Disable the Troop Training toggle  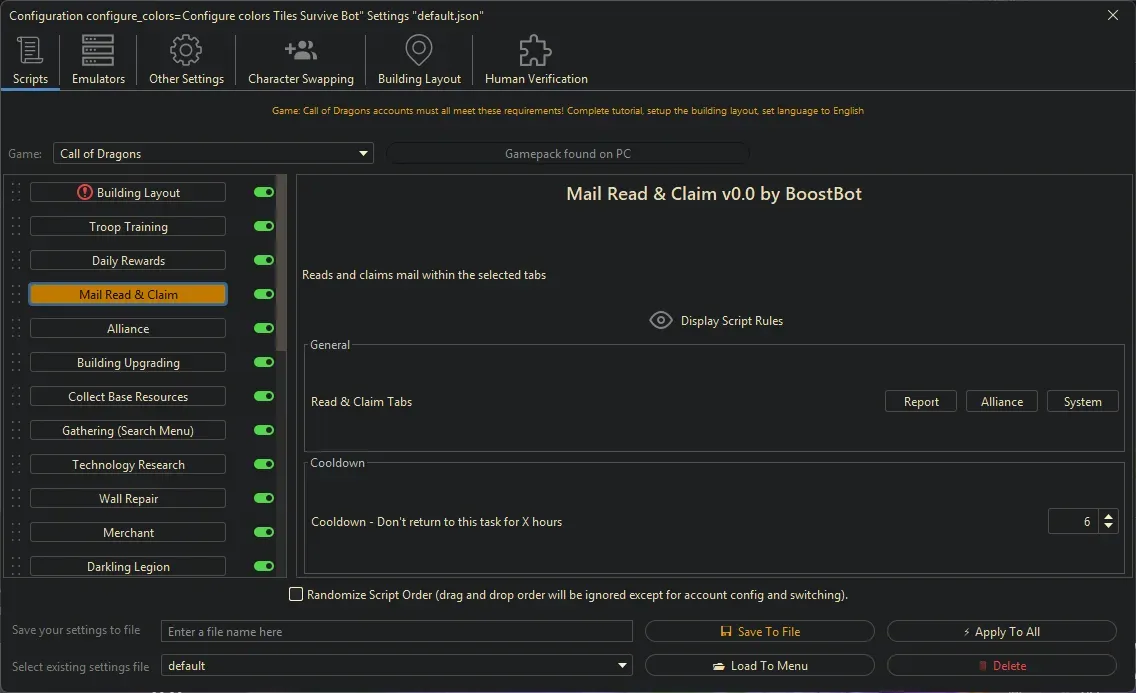(262, 226)
